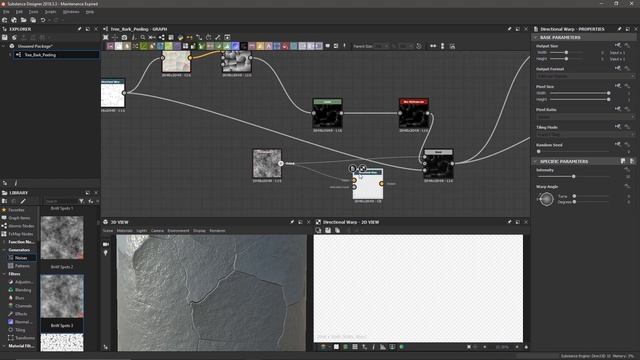Click the red node icon in node bar
The width and height of the screenshot is (640, 360).
[285, 46]
